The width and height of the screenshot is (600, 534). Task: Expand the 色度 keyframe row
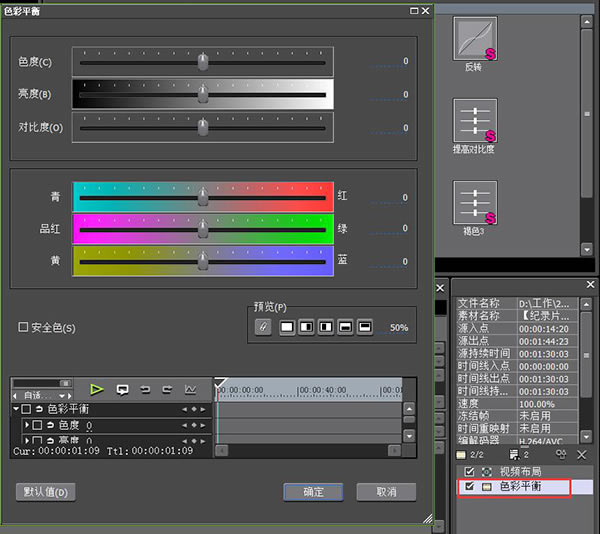[27, 425]
